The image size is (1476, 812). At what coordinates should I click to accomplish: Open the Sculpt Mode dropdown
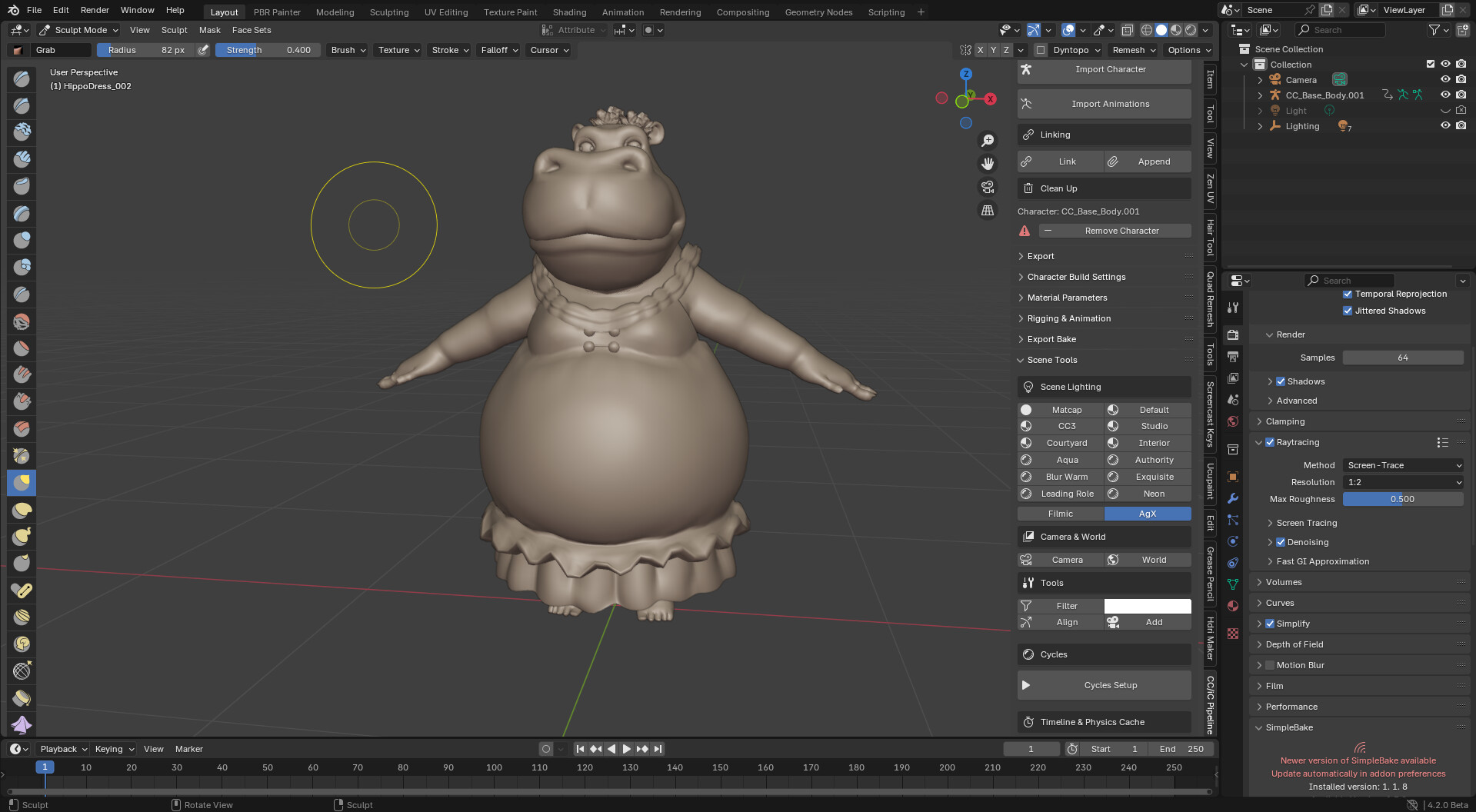78,30
